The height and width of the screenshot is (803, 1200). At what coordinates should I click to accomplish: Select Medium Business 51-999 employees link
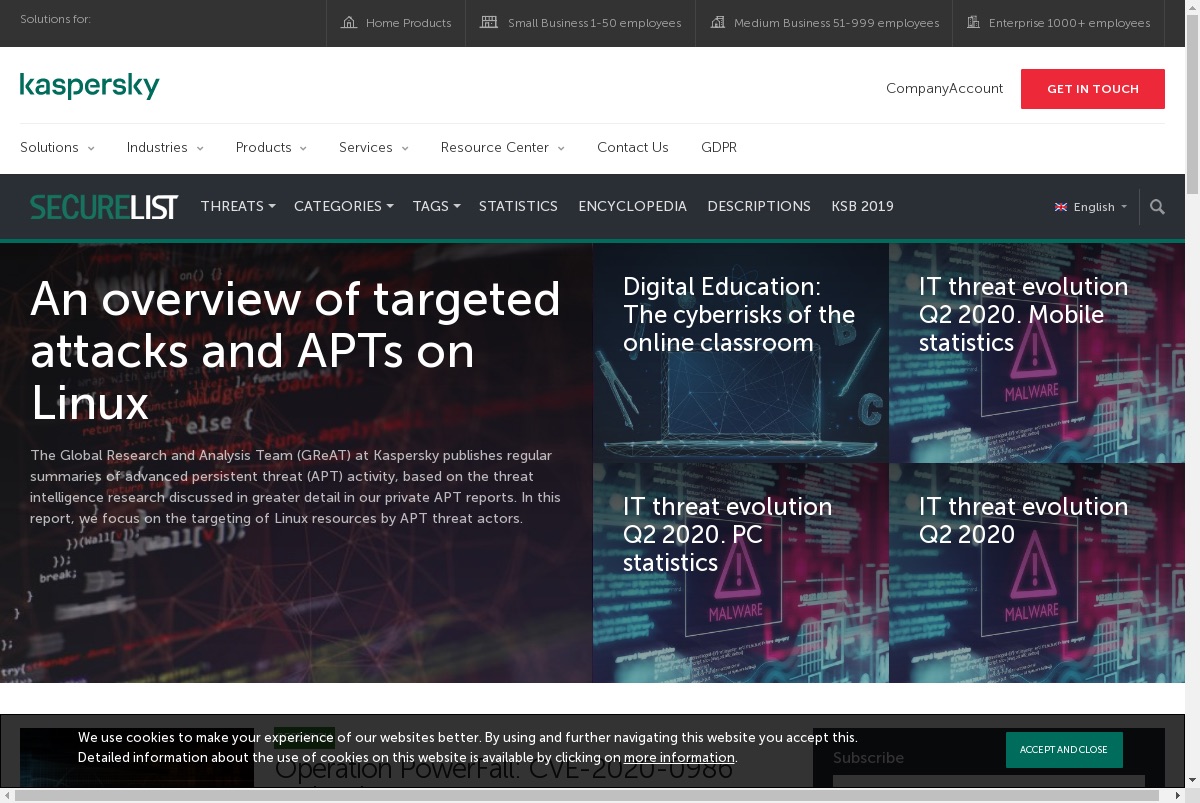click(825, 23)
